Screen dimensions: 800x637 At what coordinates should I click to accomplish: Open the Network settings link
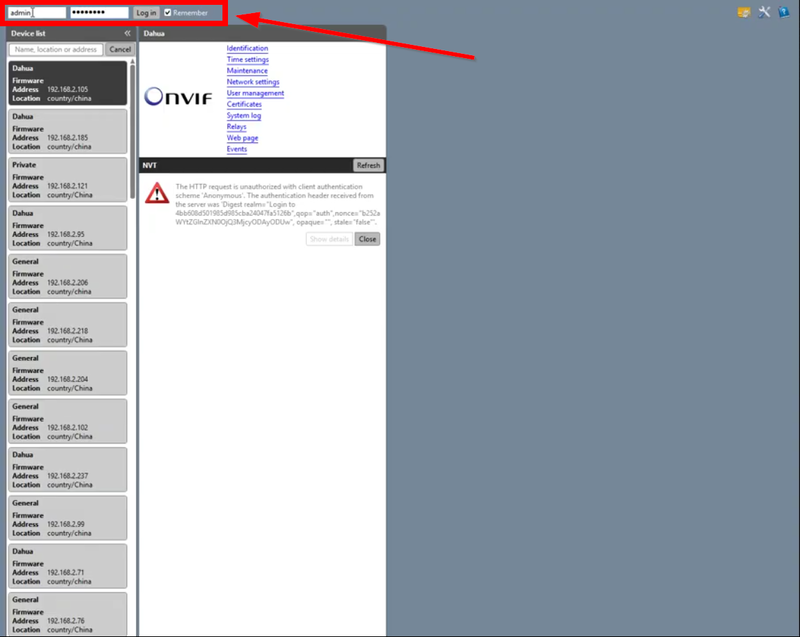click(x=253, y=82)
